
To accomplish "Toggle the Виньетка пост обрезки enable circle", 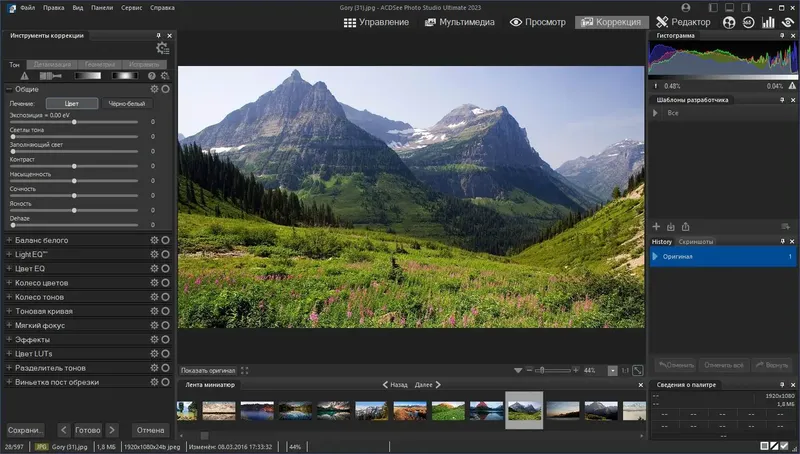I will pos(166,382).
